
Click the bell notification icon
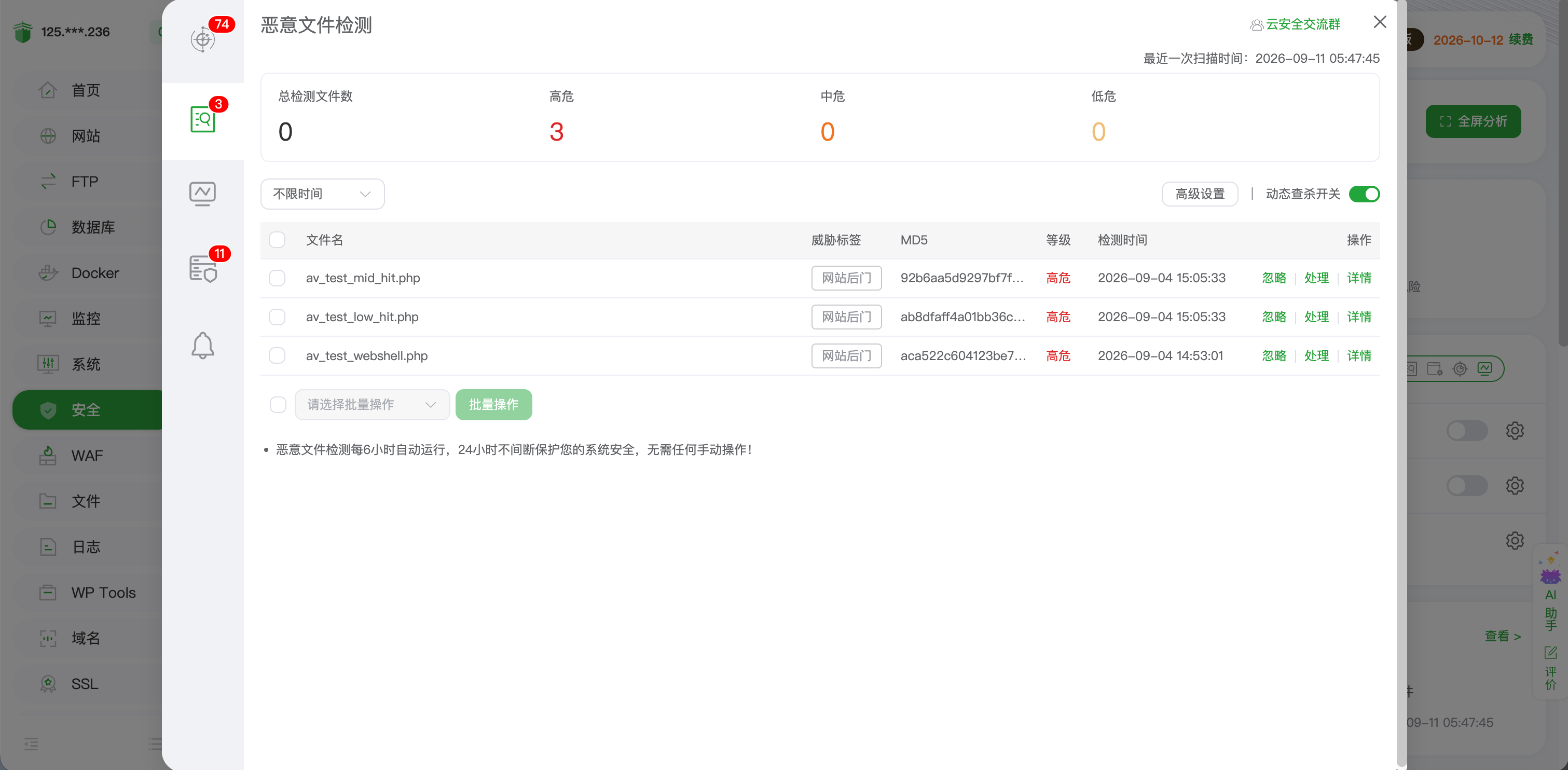[x=203, y=346]
